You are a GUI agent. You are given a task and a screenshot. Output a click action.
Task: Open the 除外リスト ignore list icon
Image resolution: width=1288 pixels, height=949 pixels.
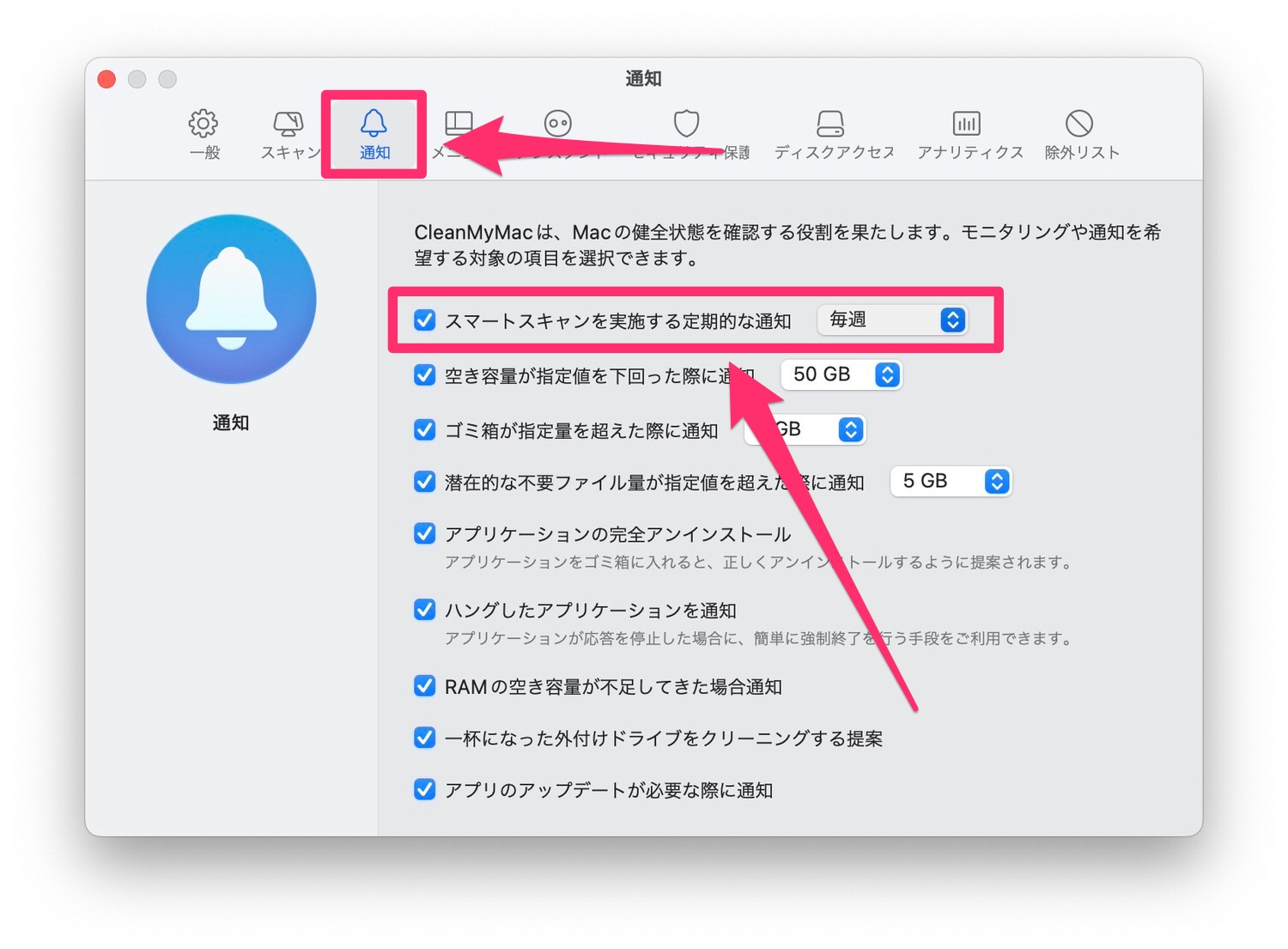point(1079,124)
